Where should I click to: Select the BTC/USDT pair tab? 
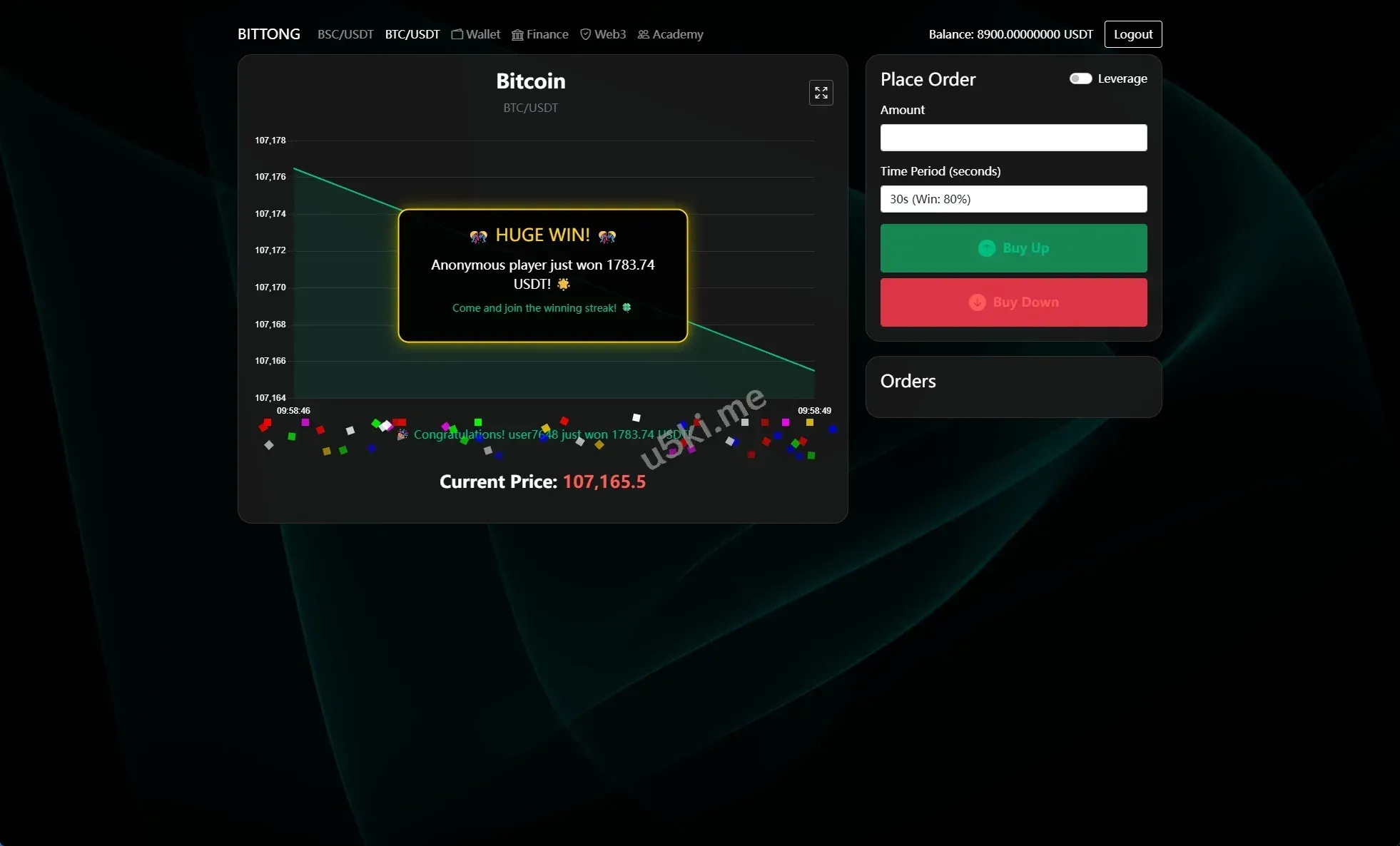tap(412, 34)
